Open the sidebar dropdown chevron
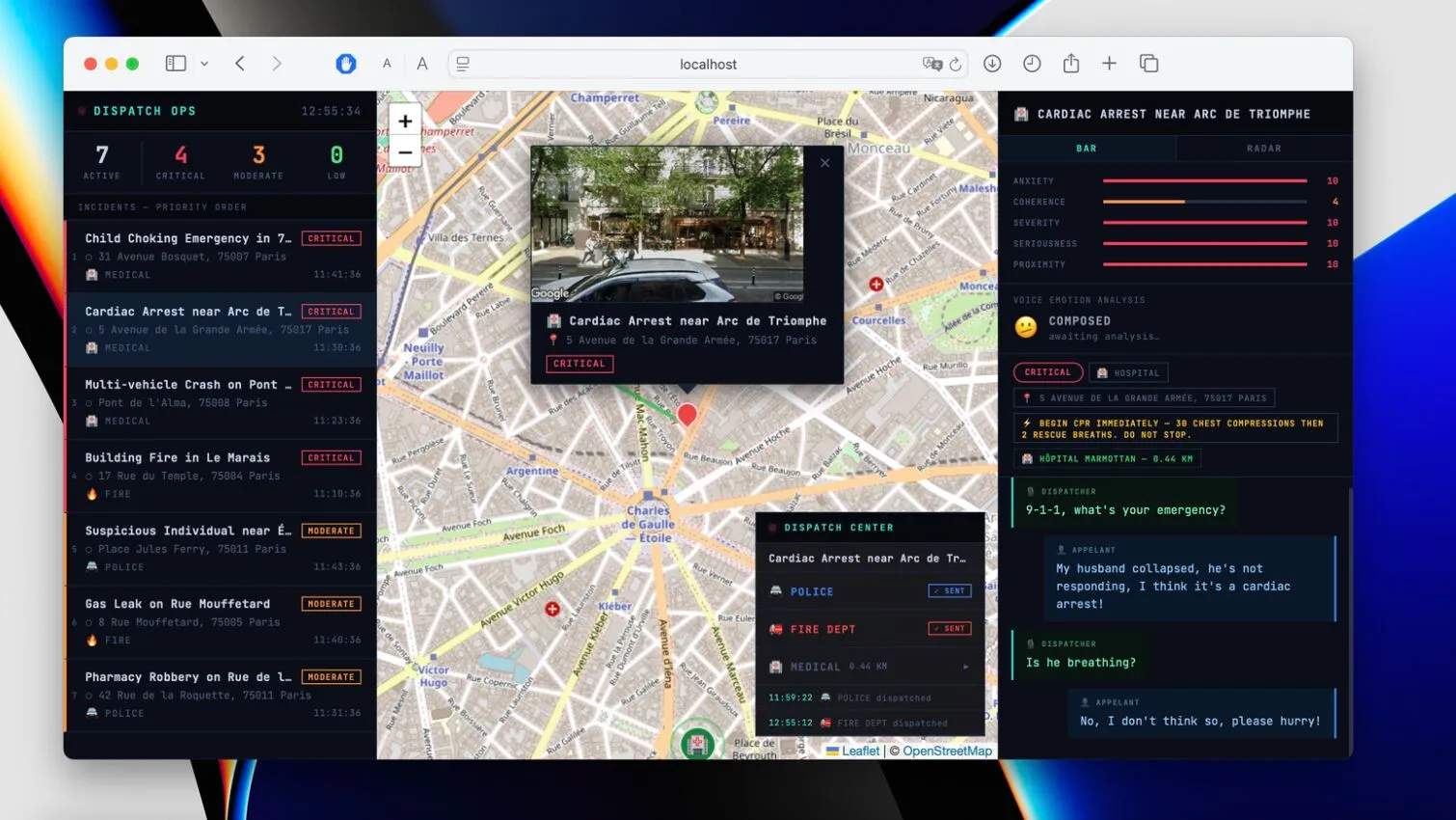 pyautogui.click(x=204, y=64)
